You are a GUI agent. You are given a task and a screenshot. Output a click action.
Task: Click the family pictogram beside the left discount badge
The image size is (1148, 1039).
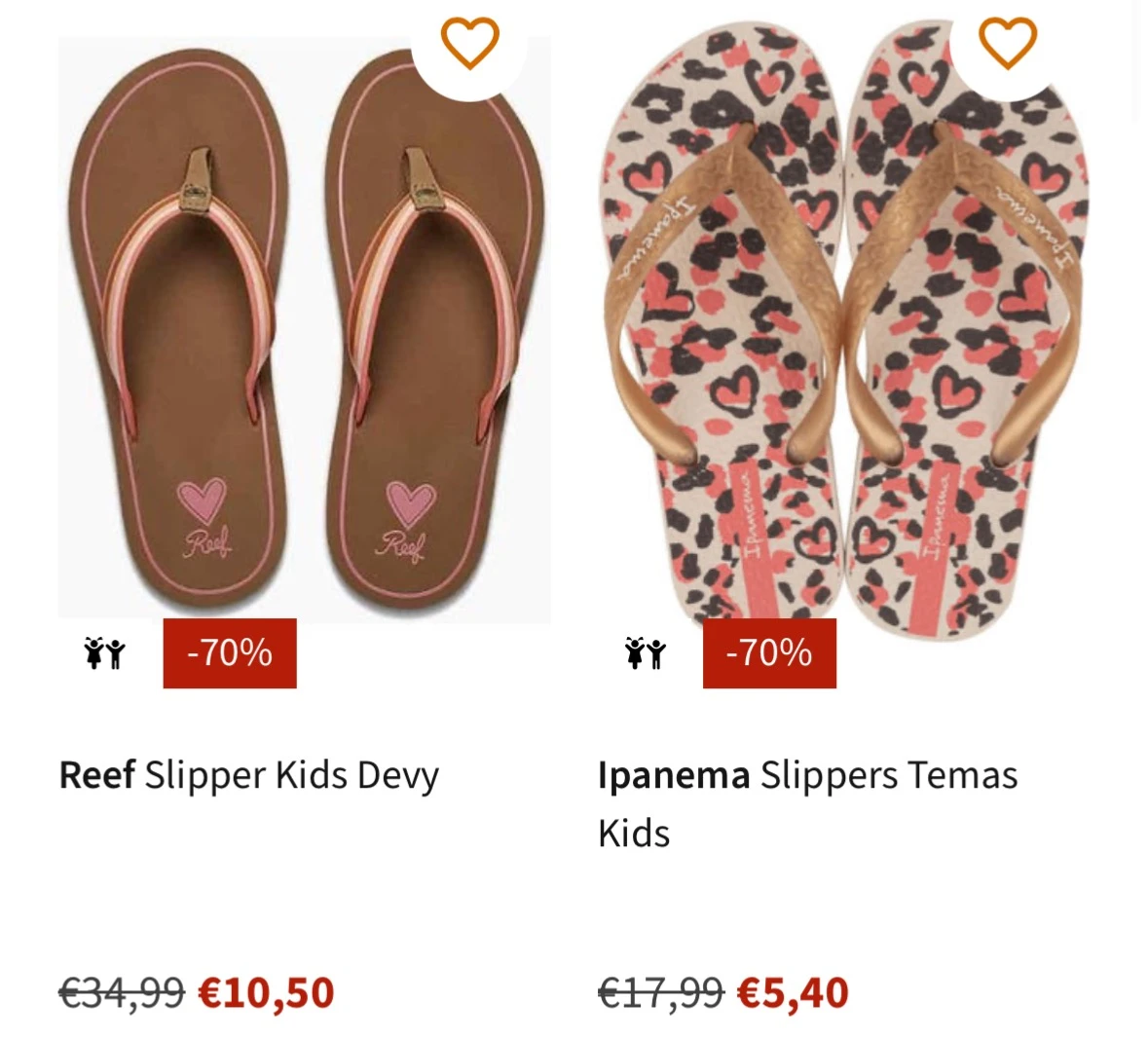tap(102, 653)
